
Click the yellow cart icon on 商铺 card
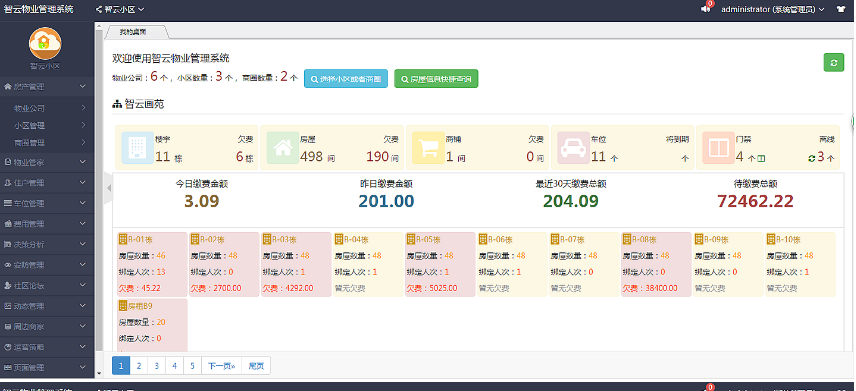[x=428, y=147]
